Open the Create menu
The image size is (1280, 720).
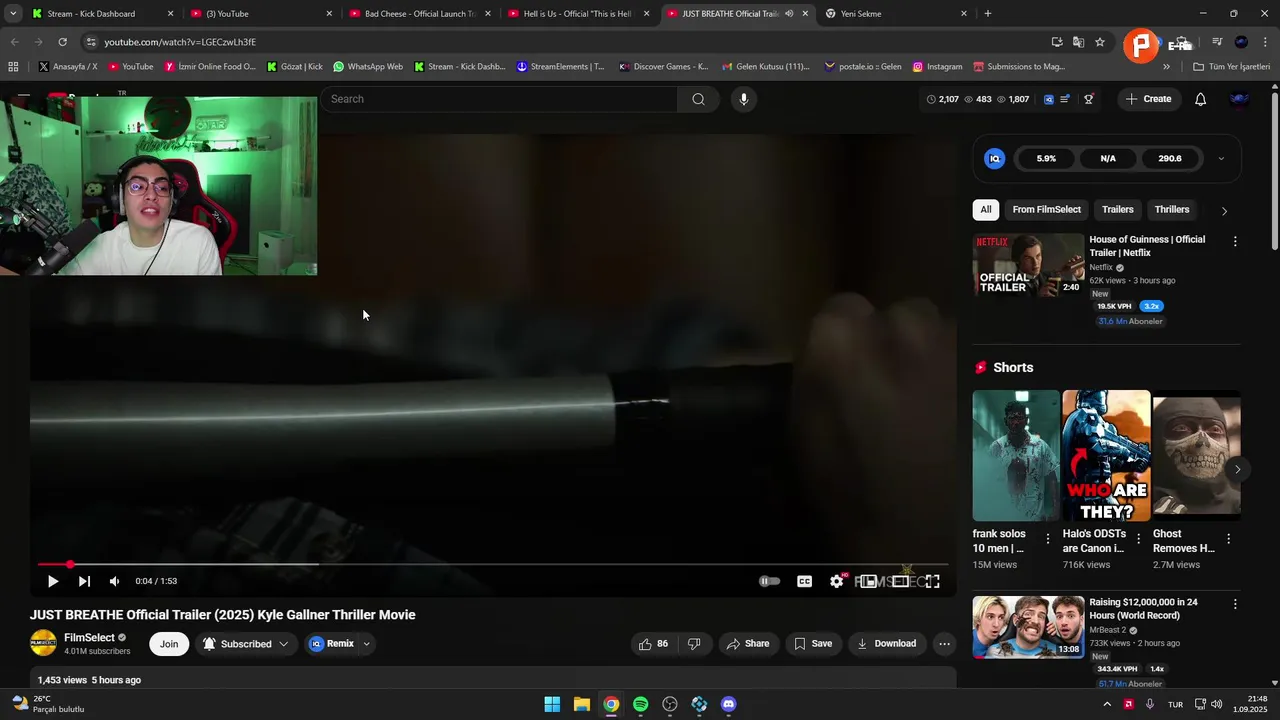1148,99
